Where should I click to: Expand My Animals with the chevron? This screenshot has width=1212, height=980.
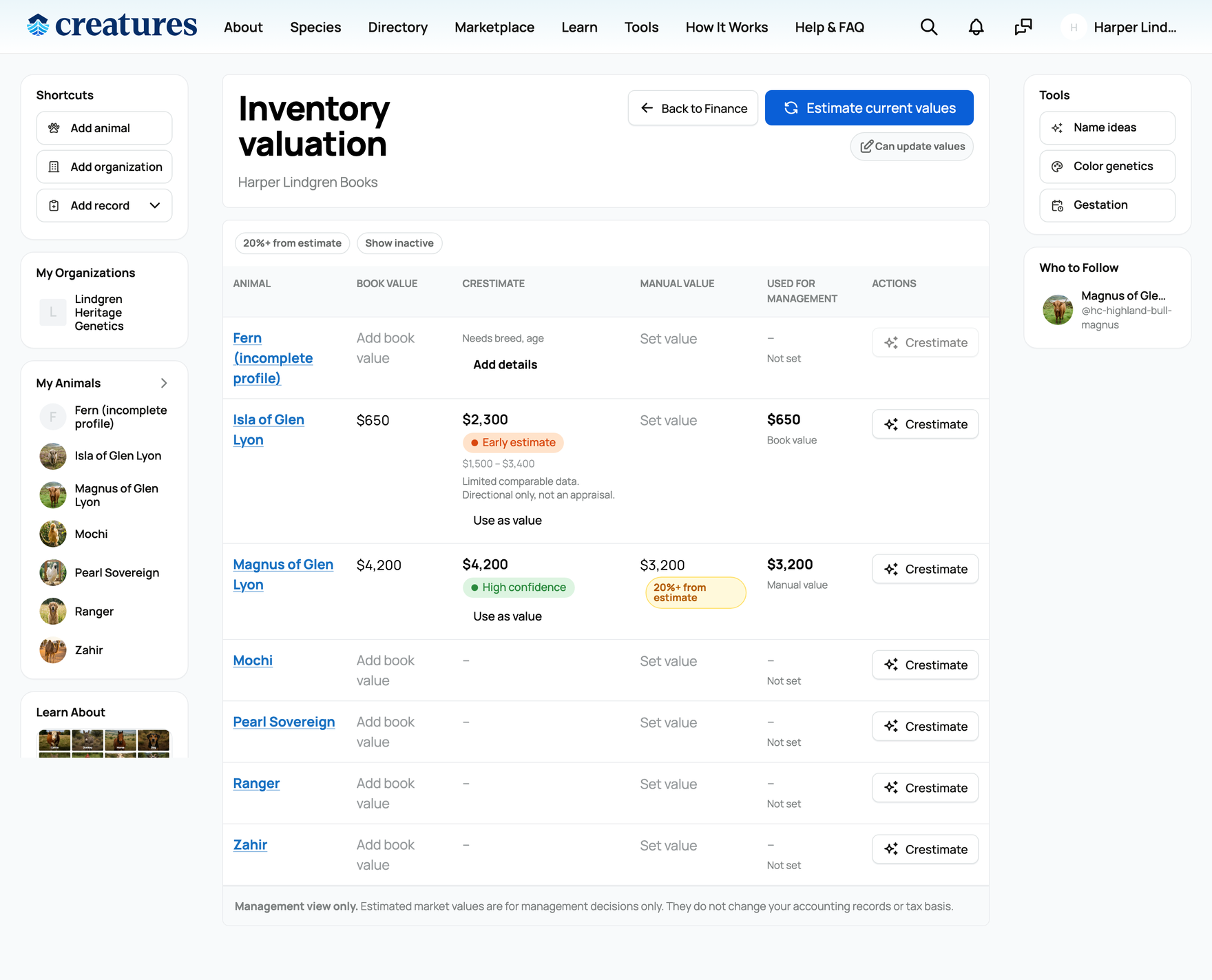[164, 383]
